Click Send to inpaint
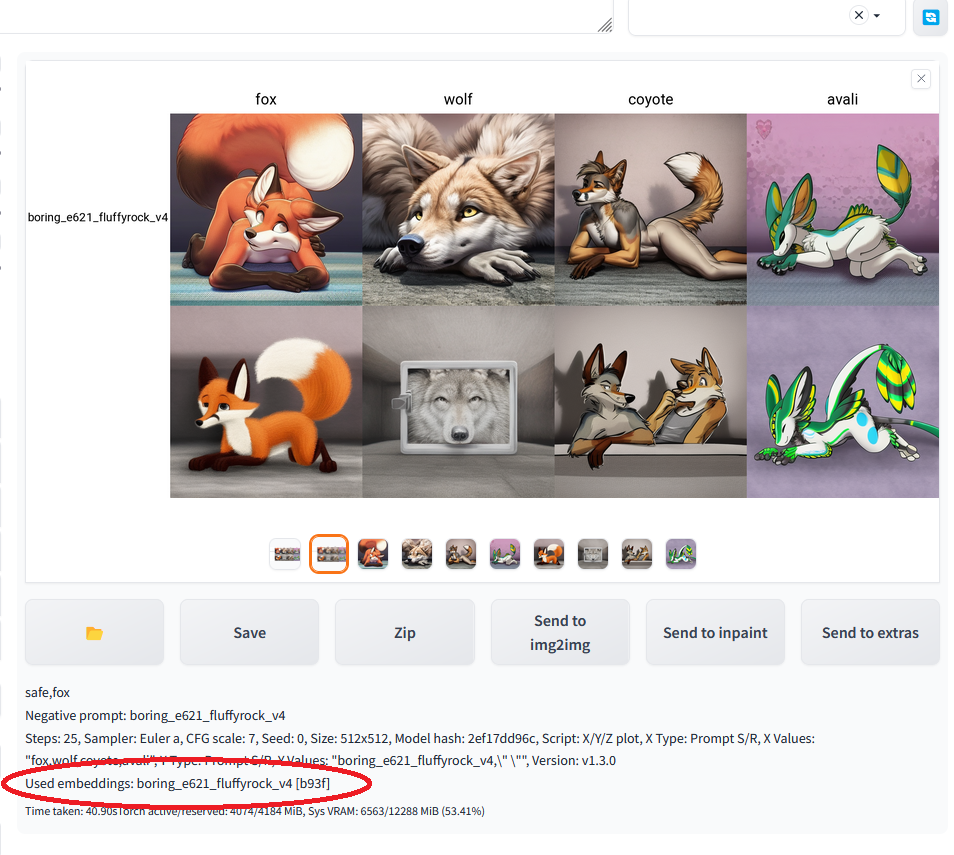The width and height of the screenshot is (954, 855). (715, 632)
